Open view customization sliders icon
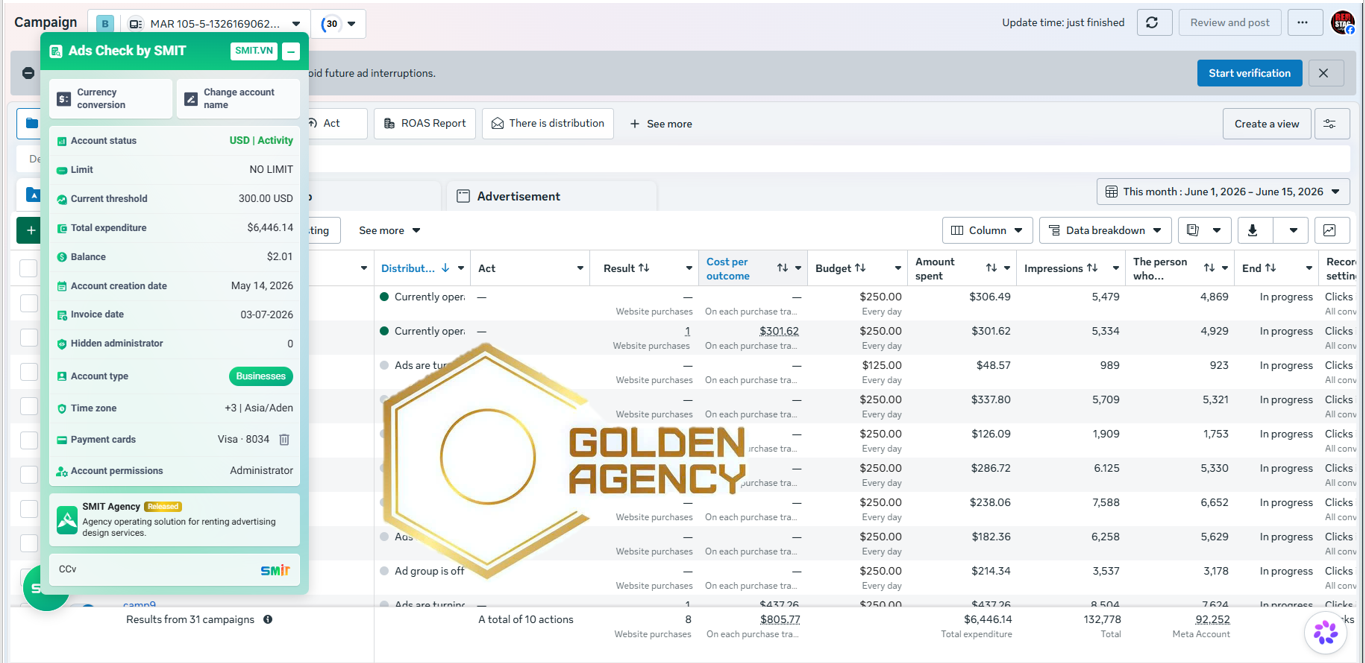 tap(1330, 124)
